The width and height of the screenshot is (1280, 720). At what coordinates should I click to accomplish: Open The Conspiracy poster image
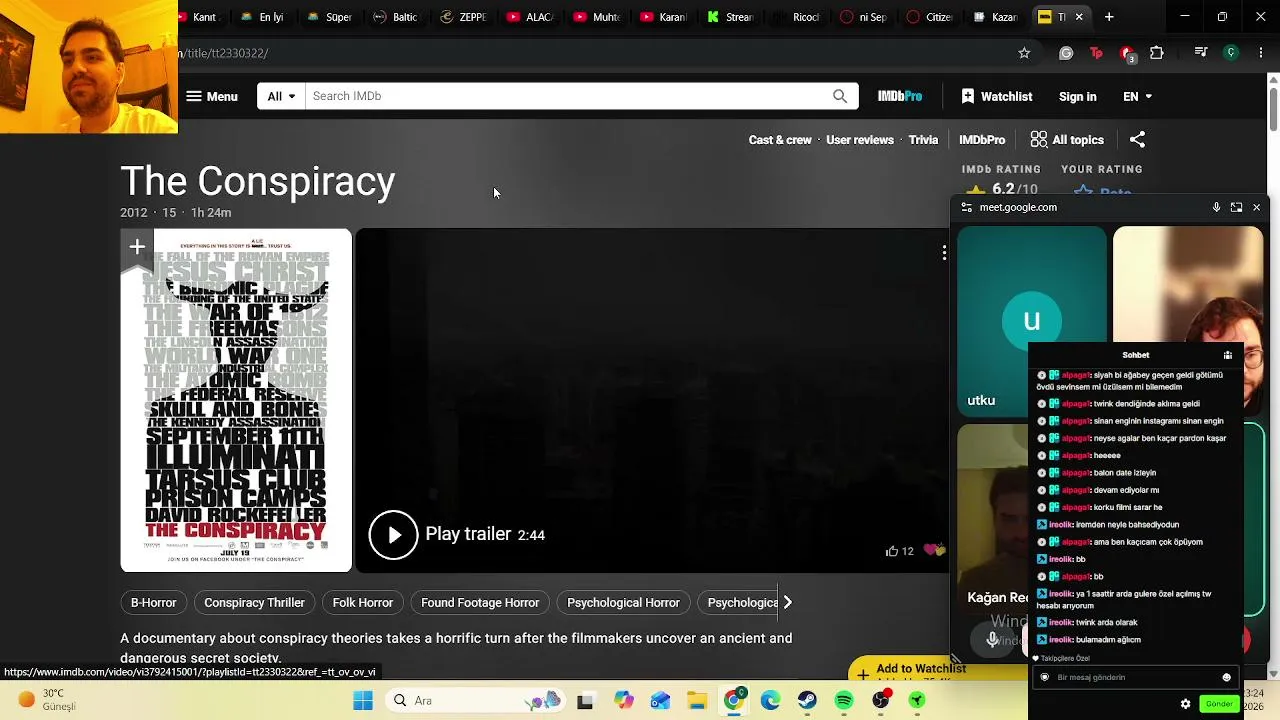coord(236,400)
